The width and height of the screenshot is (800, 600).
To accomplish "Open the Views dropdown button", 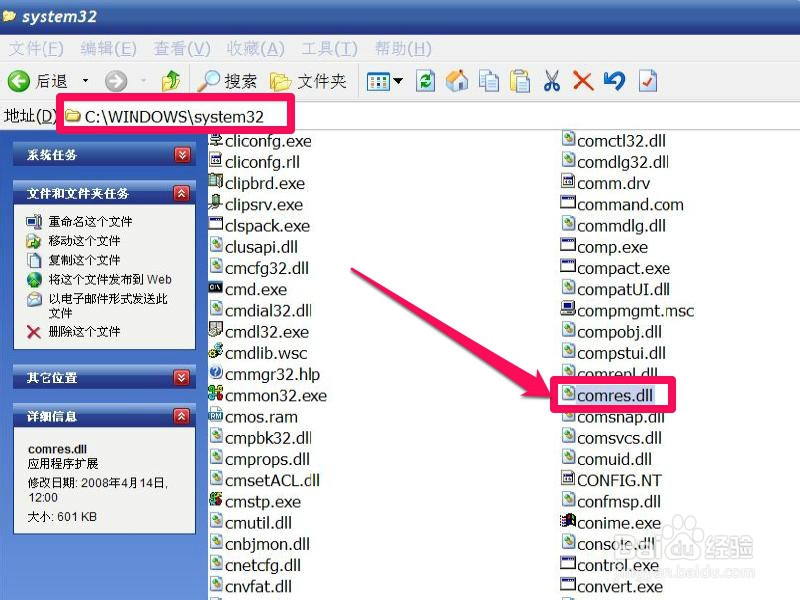I will pyautogui.click(x=384, y=81).
